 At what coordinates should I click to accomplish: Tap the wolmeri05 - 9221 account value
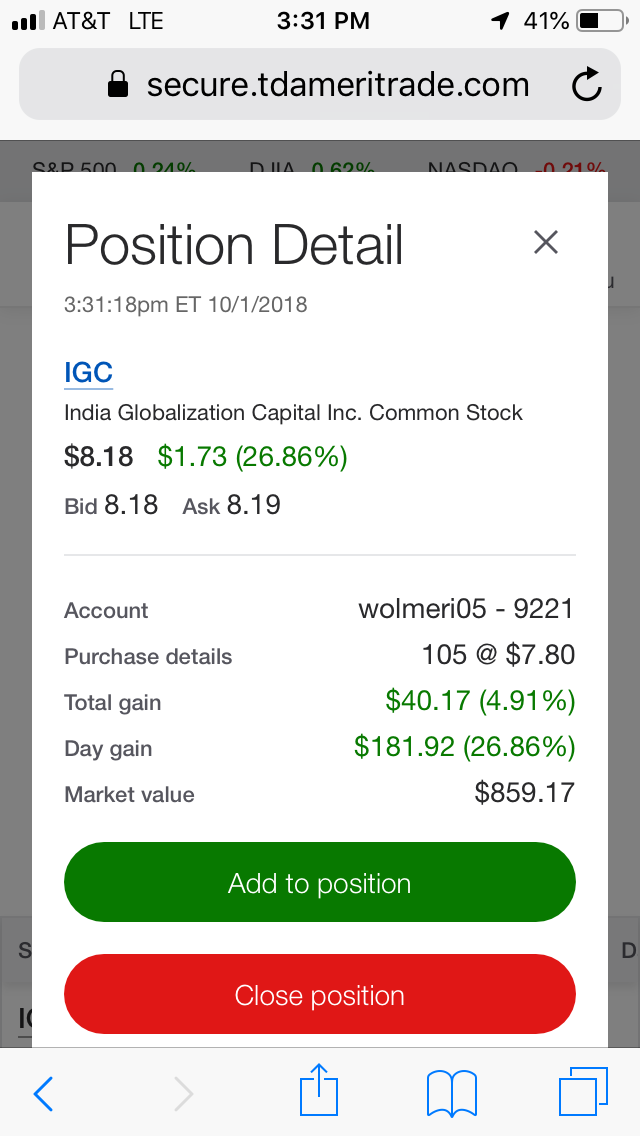point(466,608)
